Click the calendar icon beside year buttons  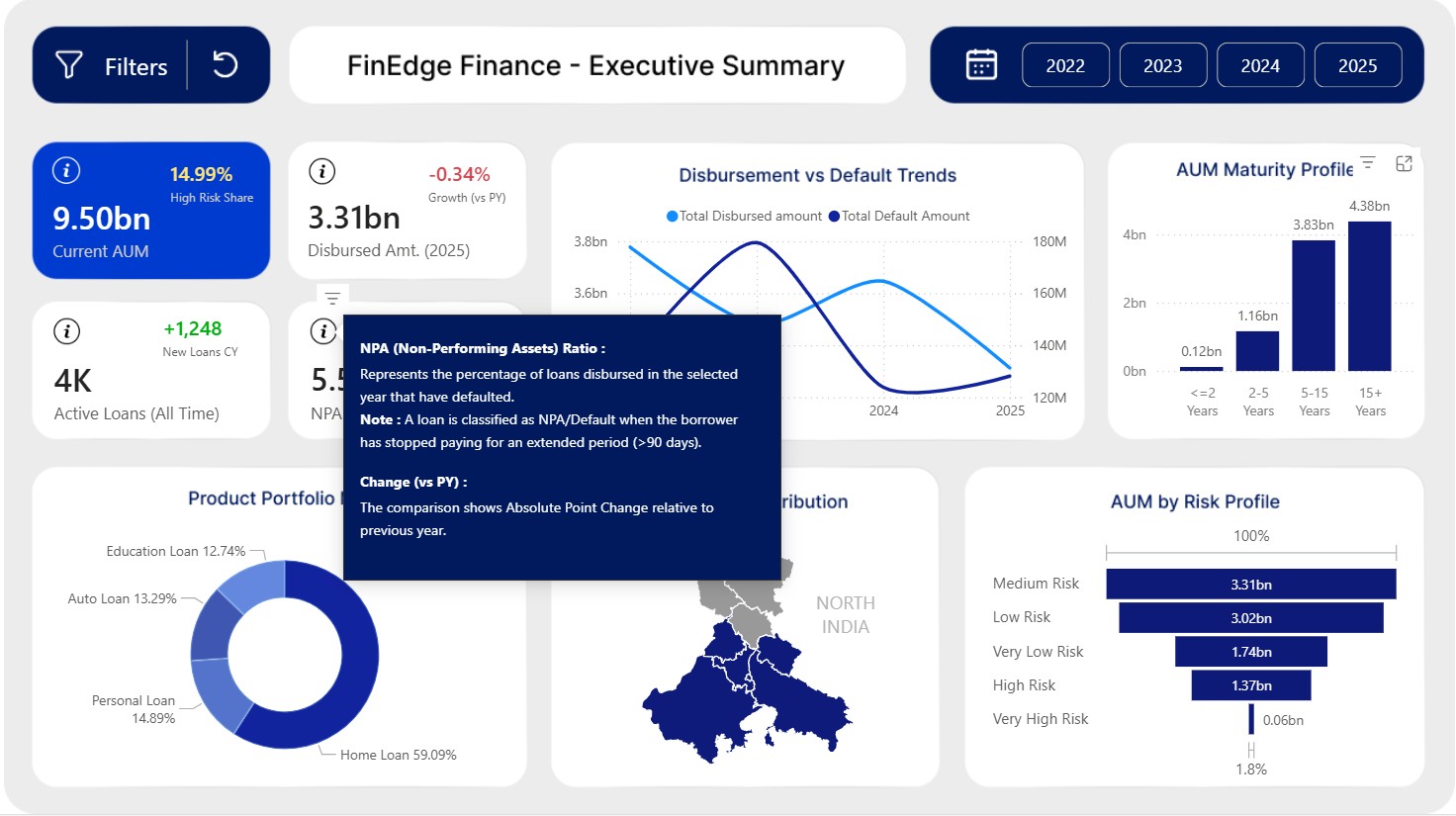pos(980,65)
